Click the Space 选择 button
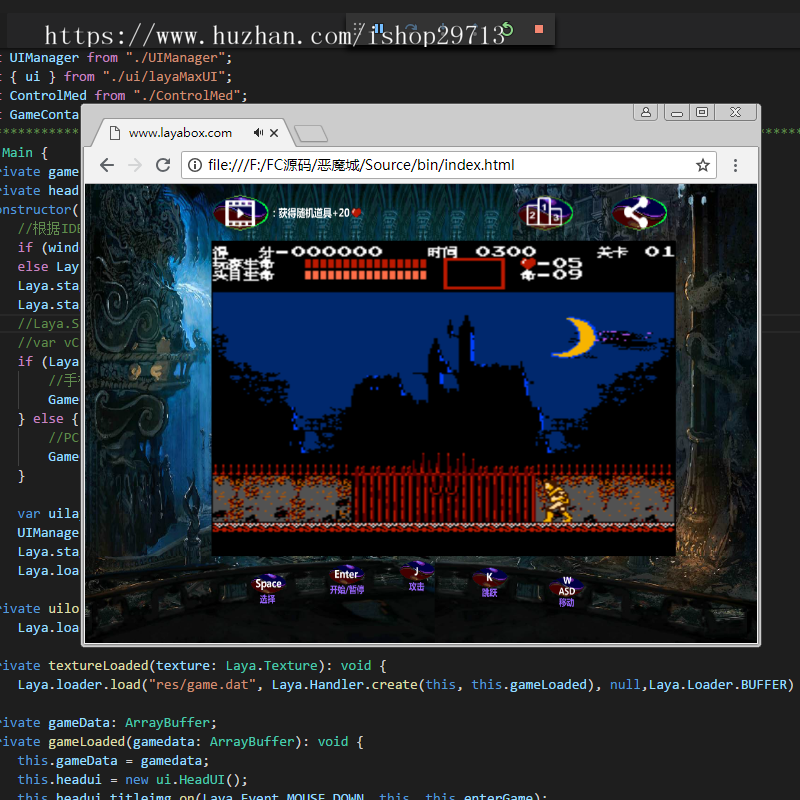800x800 pixels. click(268, 589)
